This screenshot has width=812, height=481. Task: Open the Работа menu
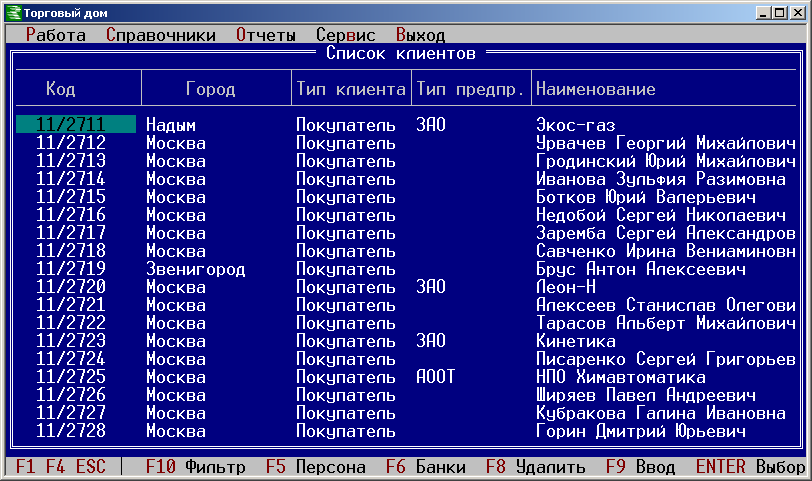[56, 35]
